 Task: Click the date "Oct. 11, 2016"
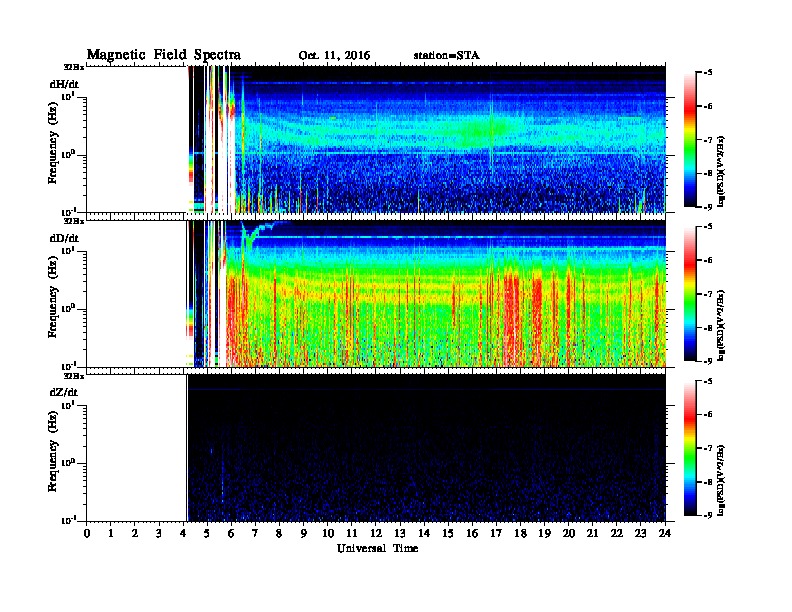pyautogui.click(x=334, y=56)
